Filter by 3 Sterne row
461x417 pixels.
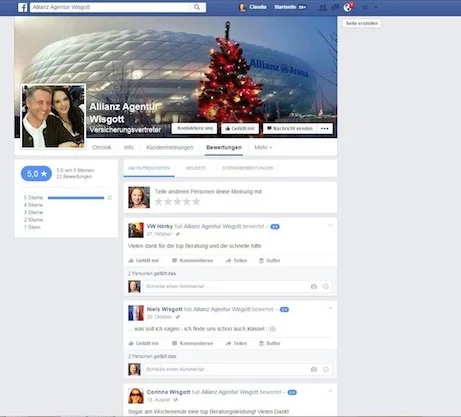pyautogui.click(x=33, y=212)
